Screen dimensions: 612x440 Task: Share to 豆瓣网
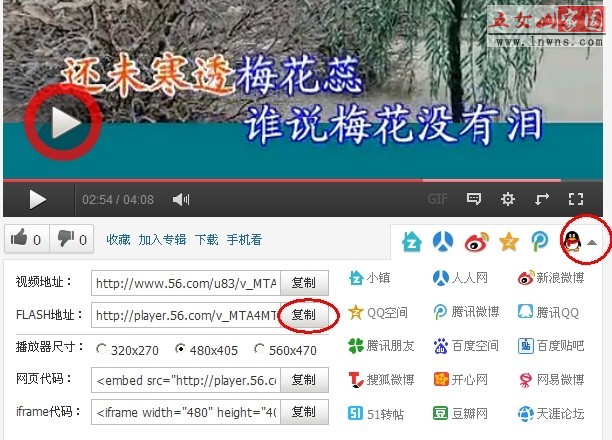tap(461, 413)
